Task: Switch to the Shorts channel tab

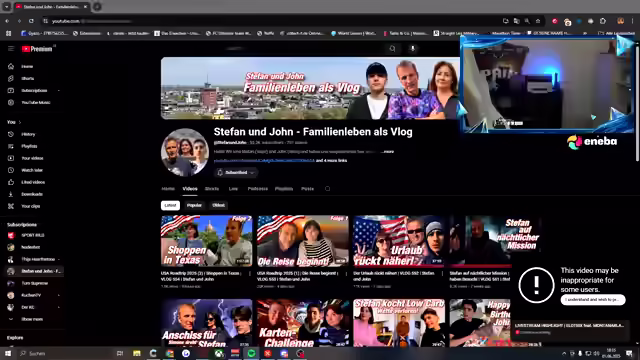Action: point(212,189)
